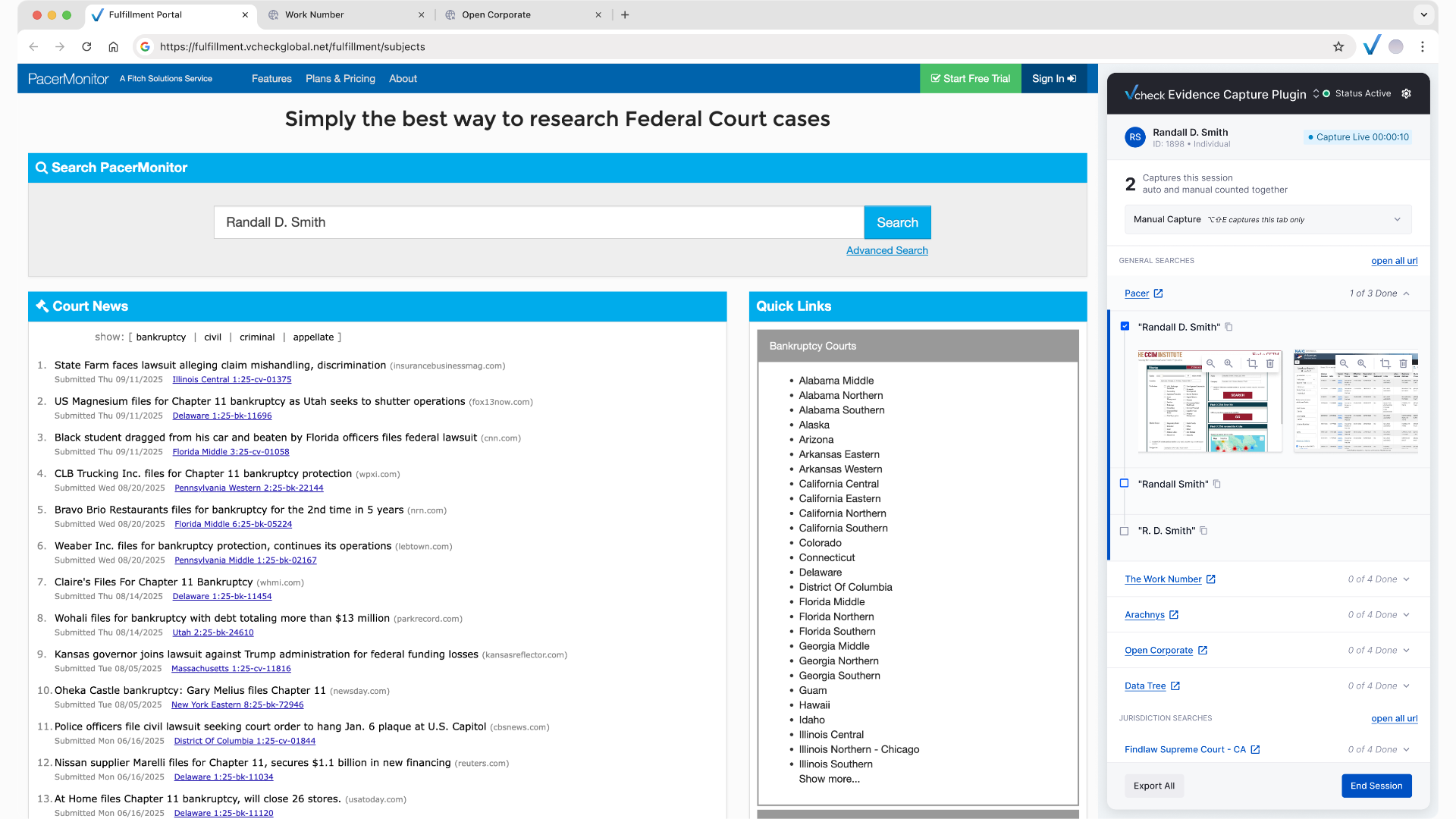Open the Advanced Search link
1456x819 pixels.
point(887,250)
